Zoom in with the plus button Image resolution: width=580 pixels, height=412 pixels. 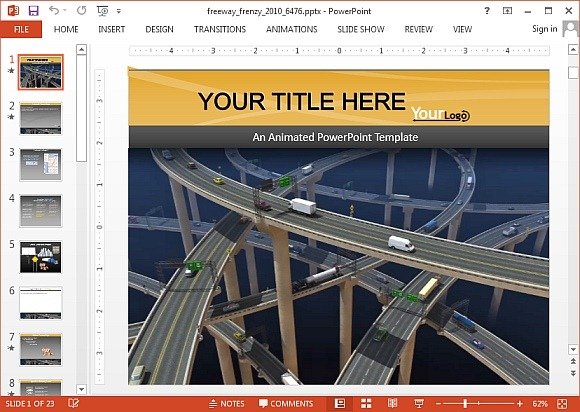pyautogui.click(x=520, y=403)
